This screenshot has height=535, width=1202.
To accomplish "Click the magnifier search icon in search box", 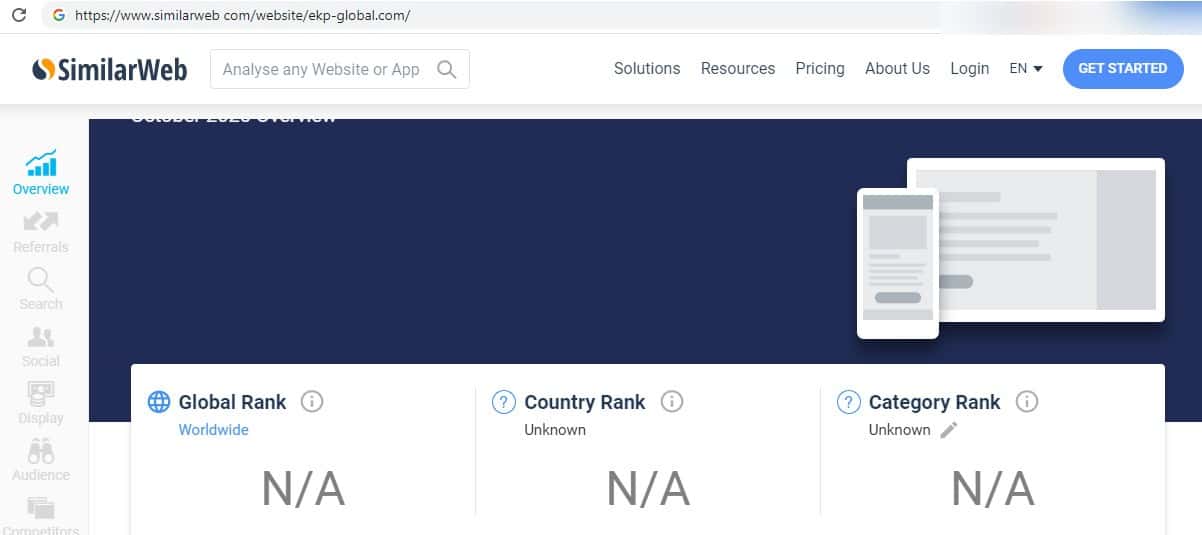I will [447, 69].
